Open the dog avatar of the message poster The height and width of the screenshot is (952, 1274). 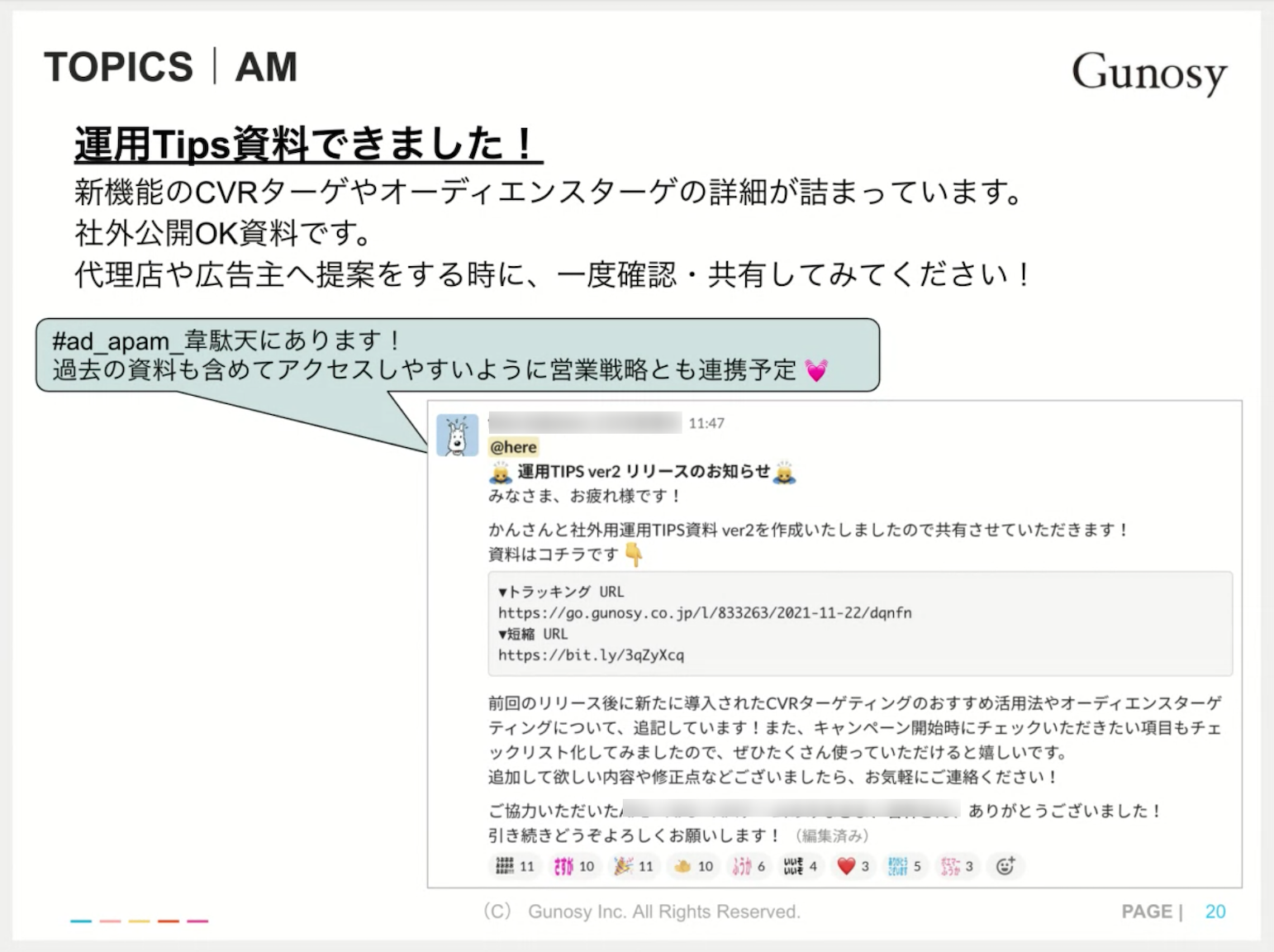point(457,436)
